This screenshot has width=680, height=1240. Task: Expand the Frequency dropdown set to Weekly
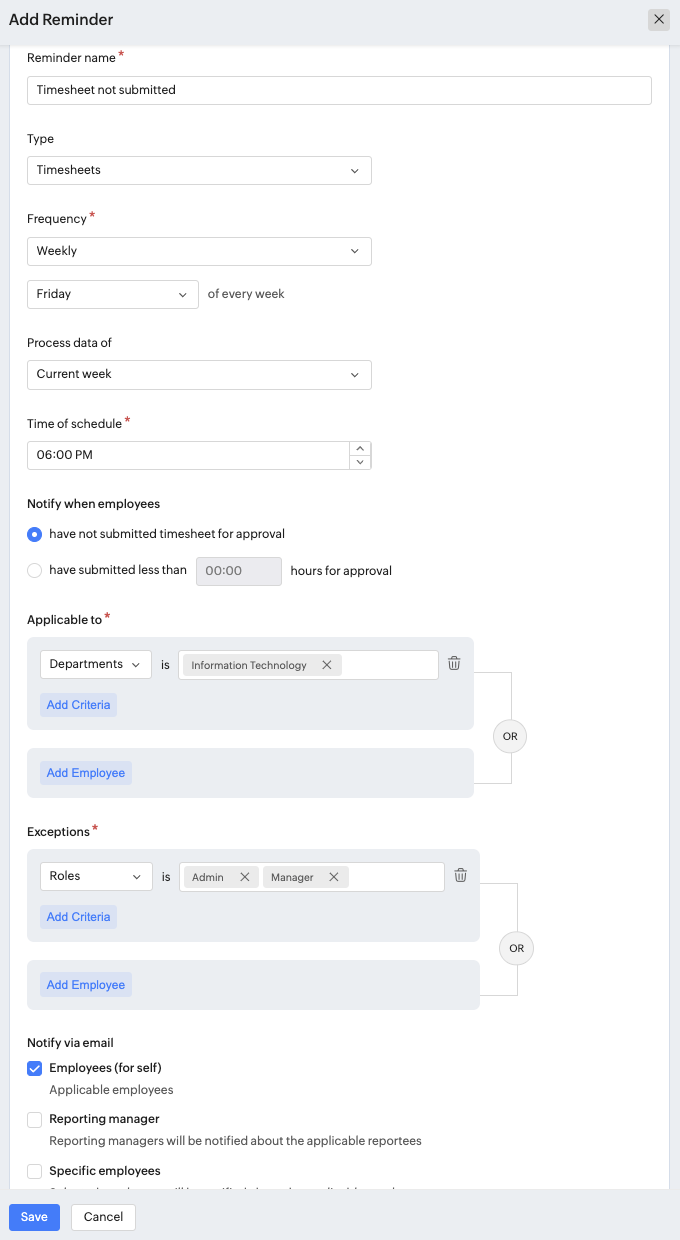click(199, 251)
